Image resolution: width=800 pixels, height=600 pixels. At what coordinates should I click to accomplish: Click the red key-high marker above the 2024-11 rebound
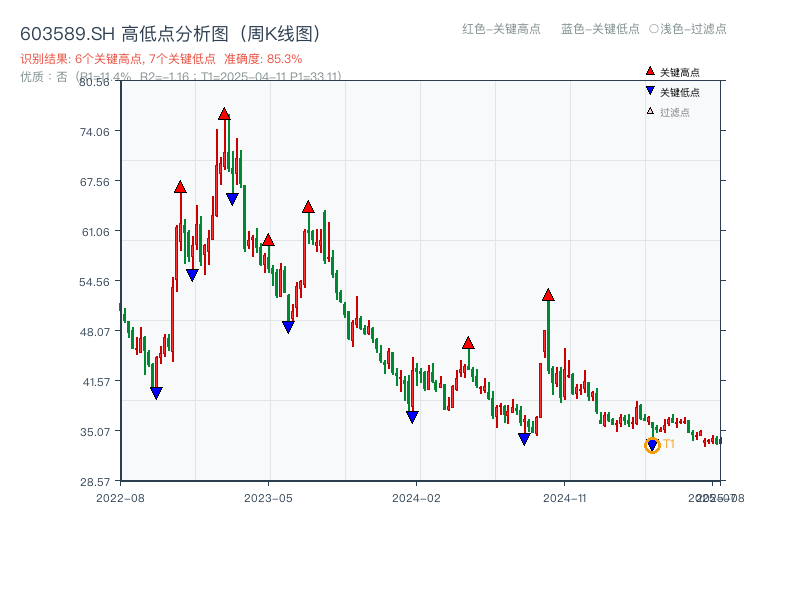548,294
